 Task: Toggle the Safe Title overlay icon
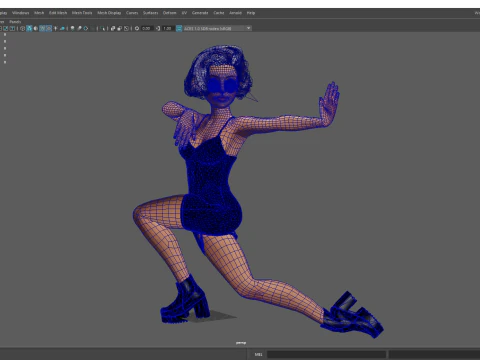(12, 28)
